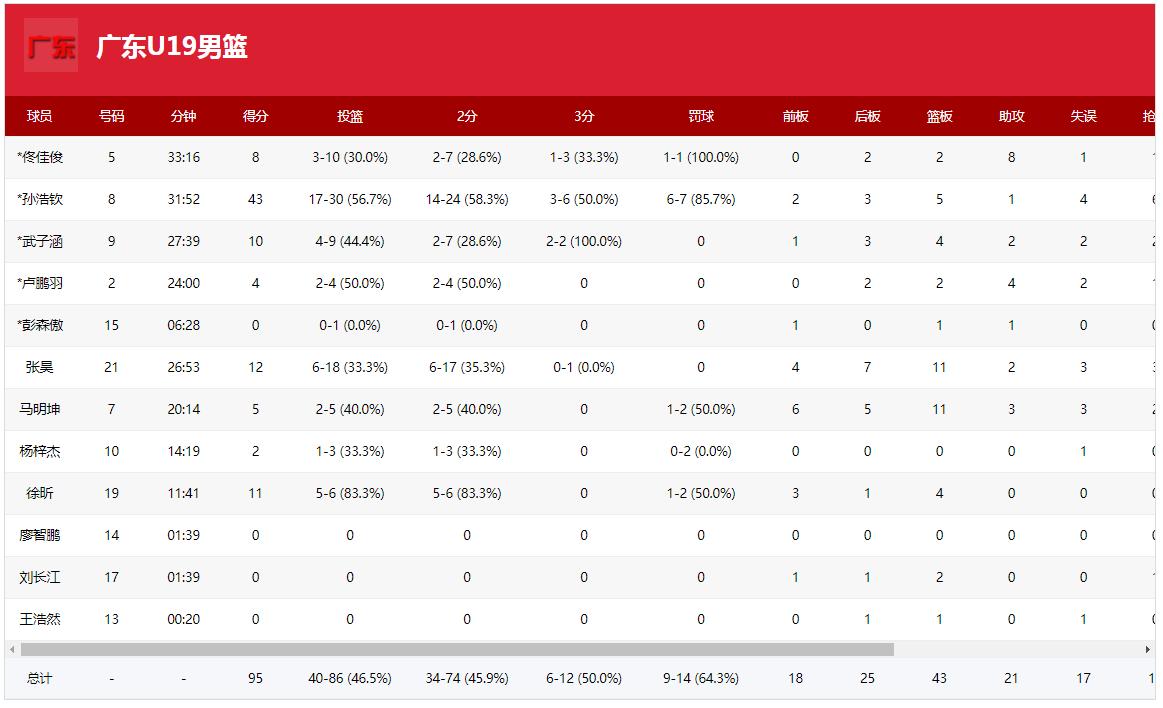Open the 广东U19男篮 team title link
The width and height of the screenshot is (1163, 708).
point(172,47)
